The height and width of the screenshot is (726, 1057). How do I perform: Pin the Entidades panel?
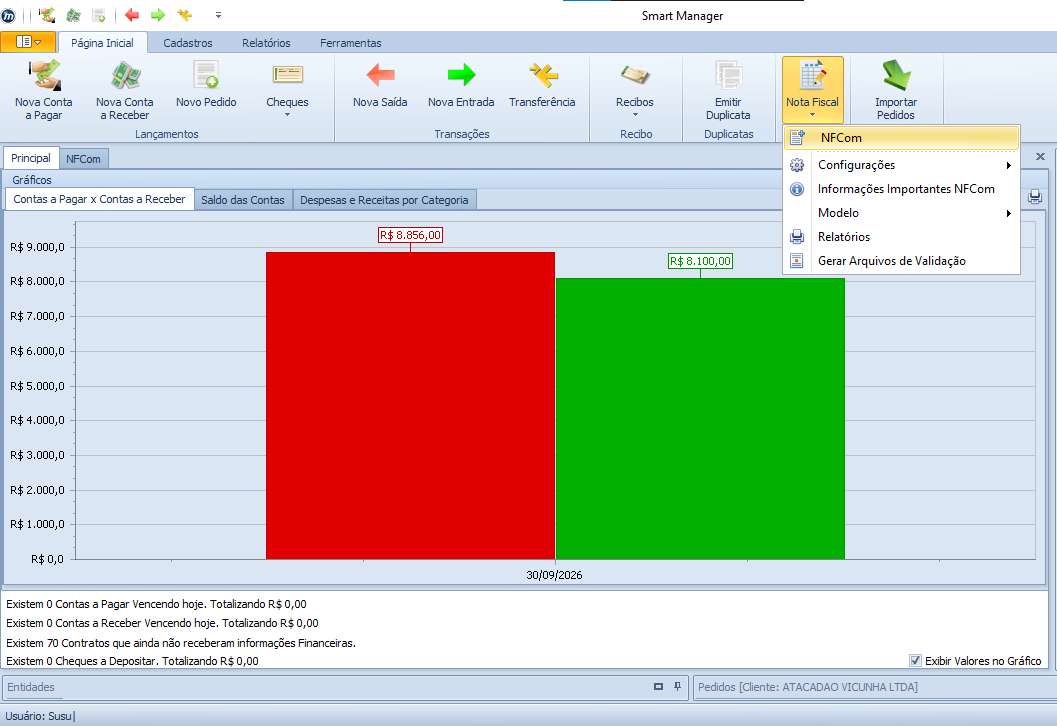click(x=677, y=686)
